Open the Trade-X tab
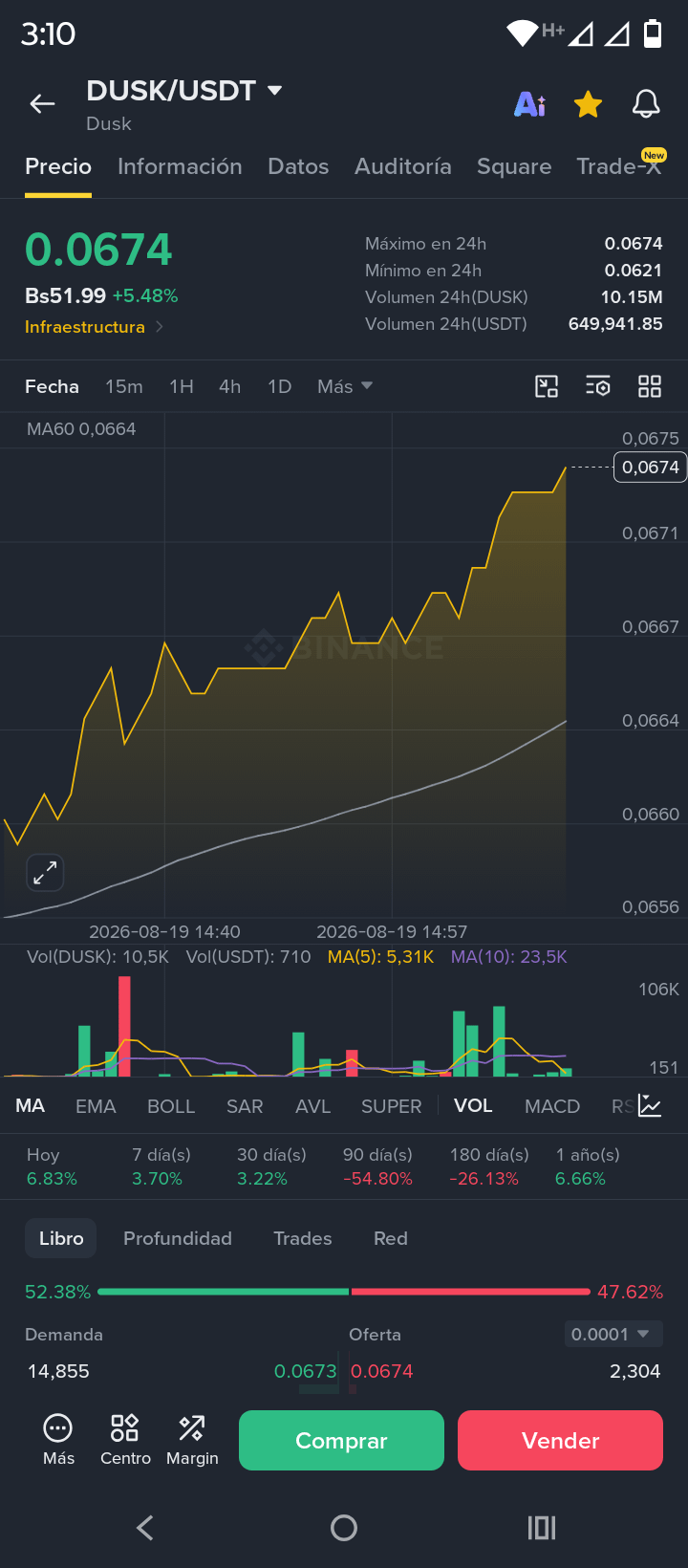Image resolution: width=688 pixels, height=1568 pixels. click(x=619, y=166)
